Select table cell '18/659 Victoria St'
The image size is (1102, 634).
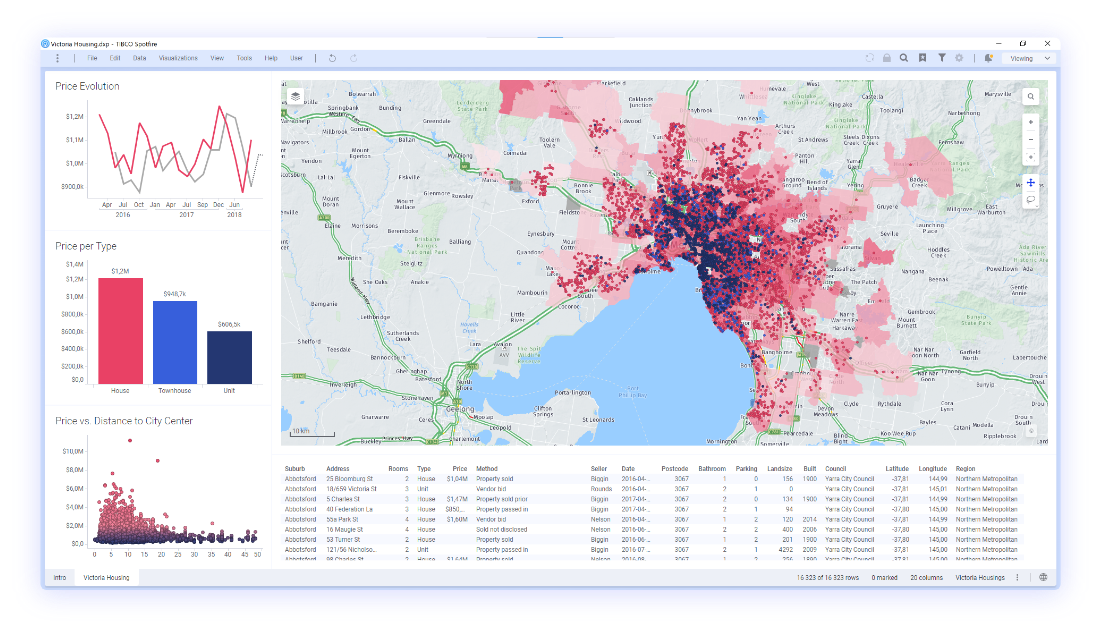pos(351,489)
